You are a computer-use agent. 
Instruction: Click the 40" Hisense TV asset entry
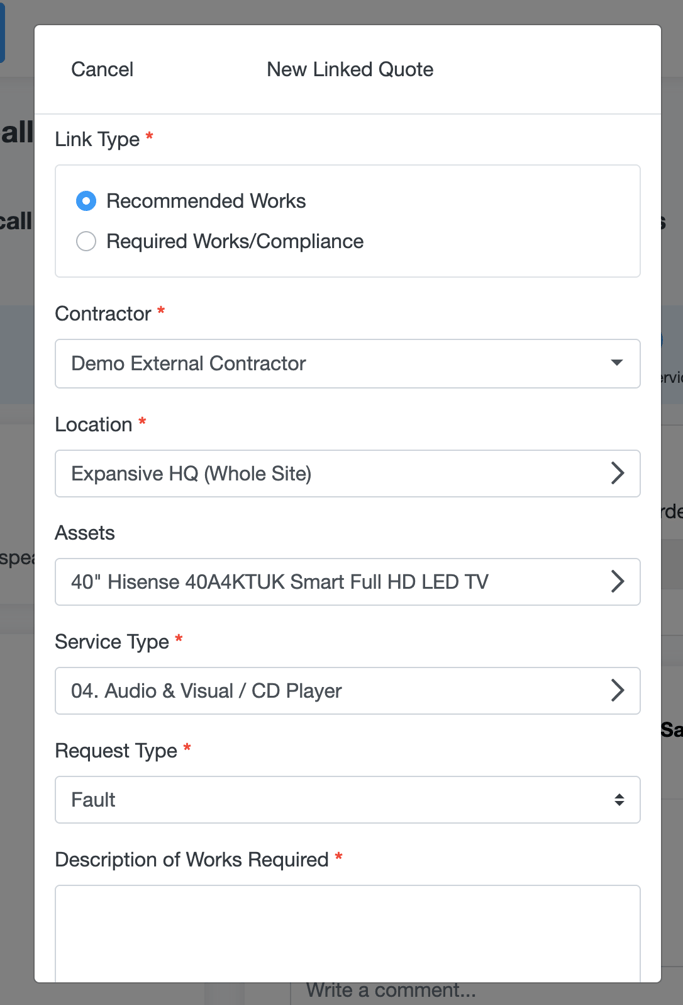[x=347, y=581]
